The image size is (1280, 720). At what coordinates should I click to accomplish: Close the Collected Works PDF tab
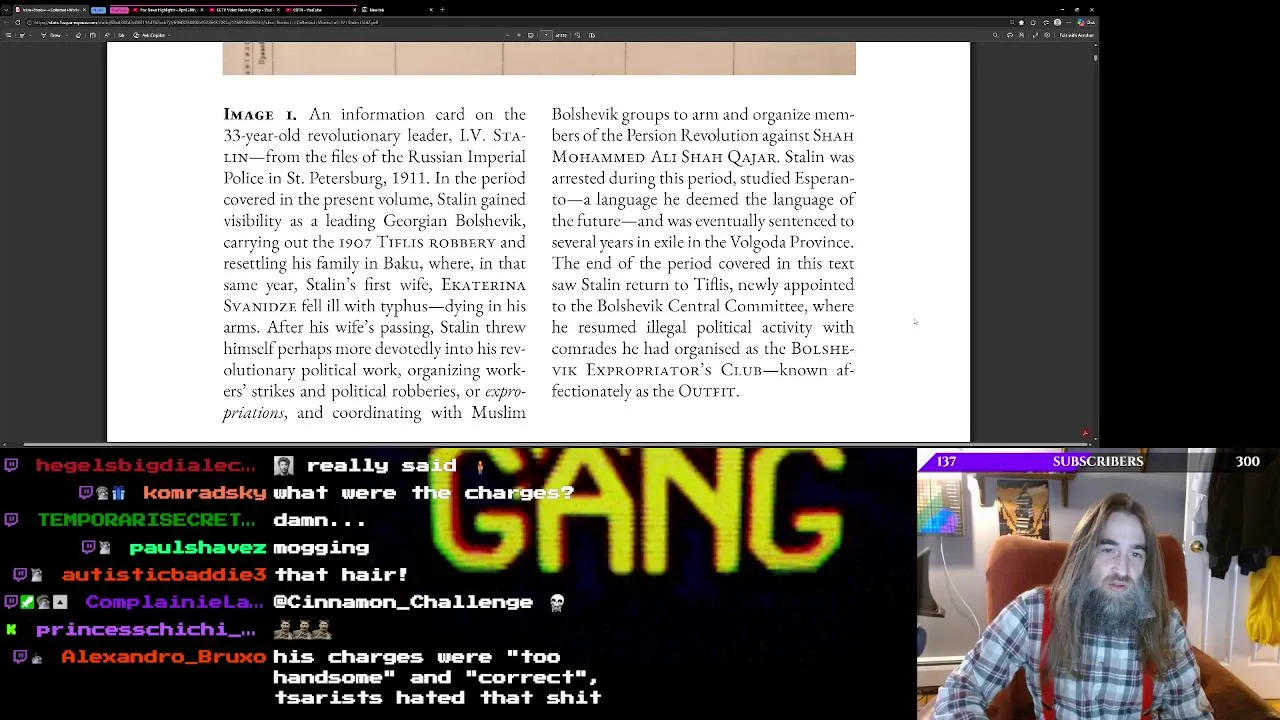pyautogui.click(x=84, y=9)
